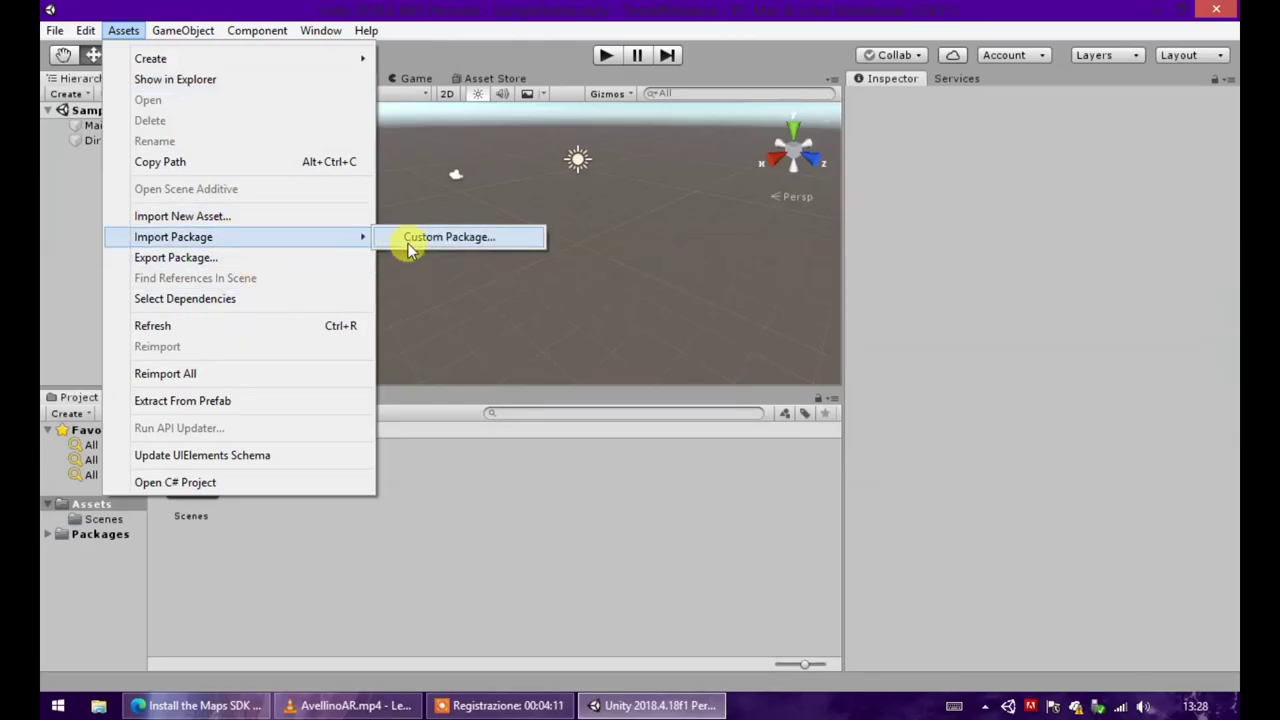1280x720 pixels.
Task: Open the Gizmos dropdown
Action: click(x=611, y=94)
